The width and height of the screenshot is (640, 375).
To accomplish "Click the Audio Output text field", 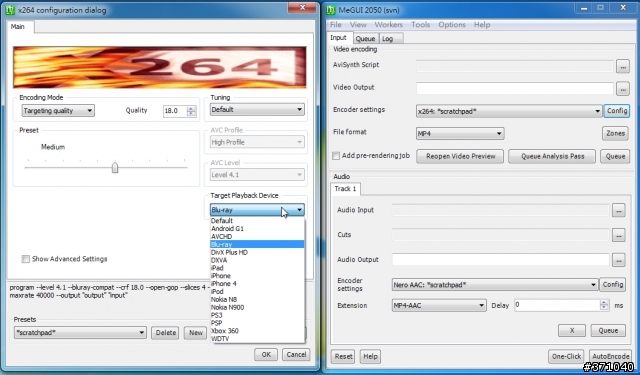I will click(501, 260).
